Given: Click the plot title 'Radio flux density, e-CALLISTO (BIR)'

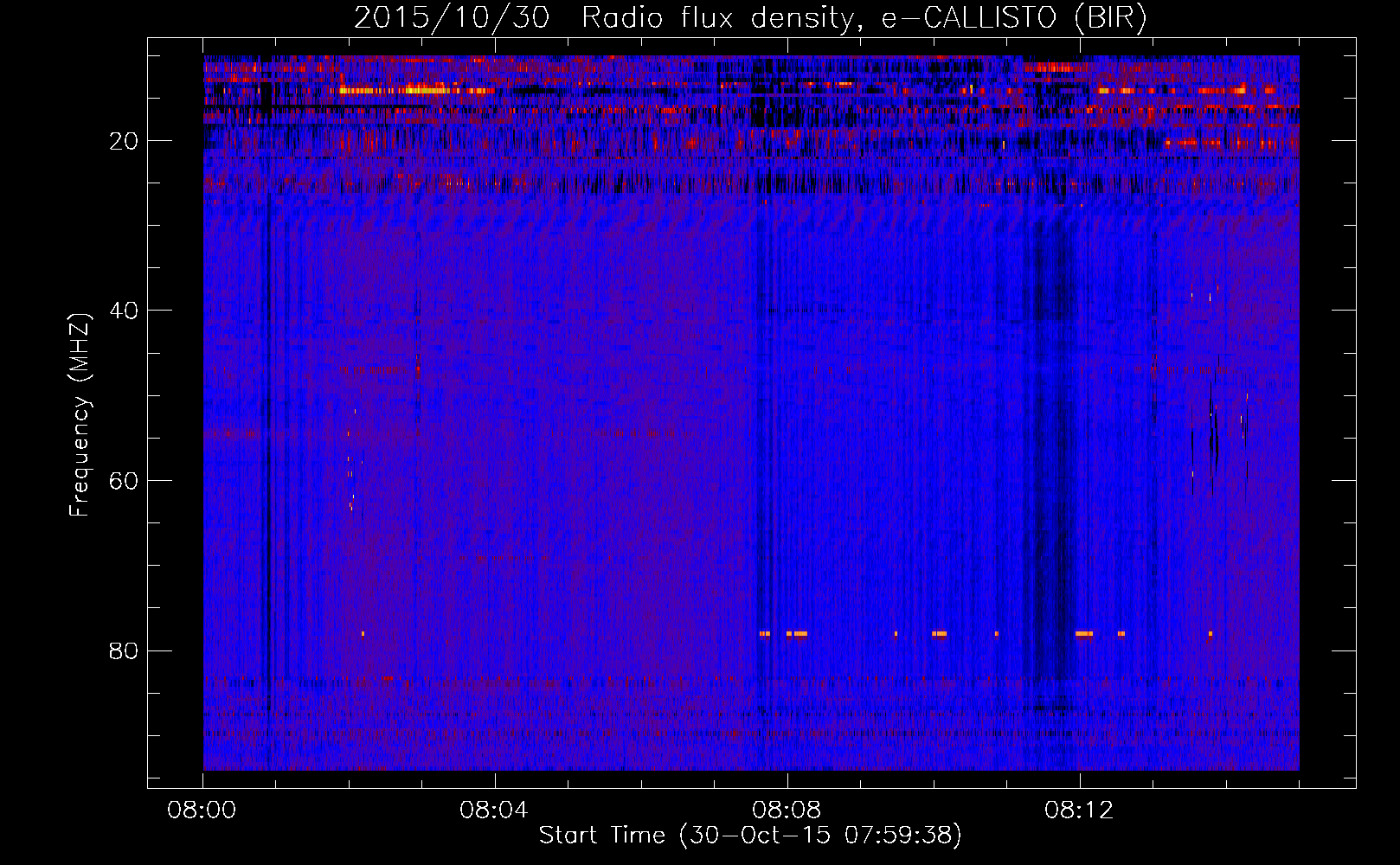Looking at the screenshot, I should (x=864, y=18).
